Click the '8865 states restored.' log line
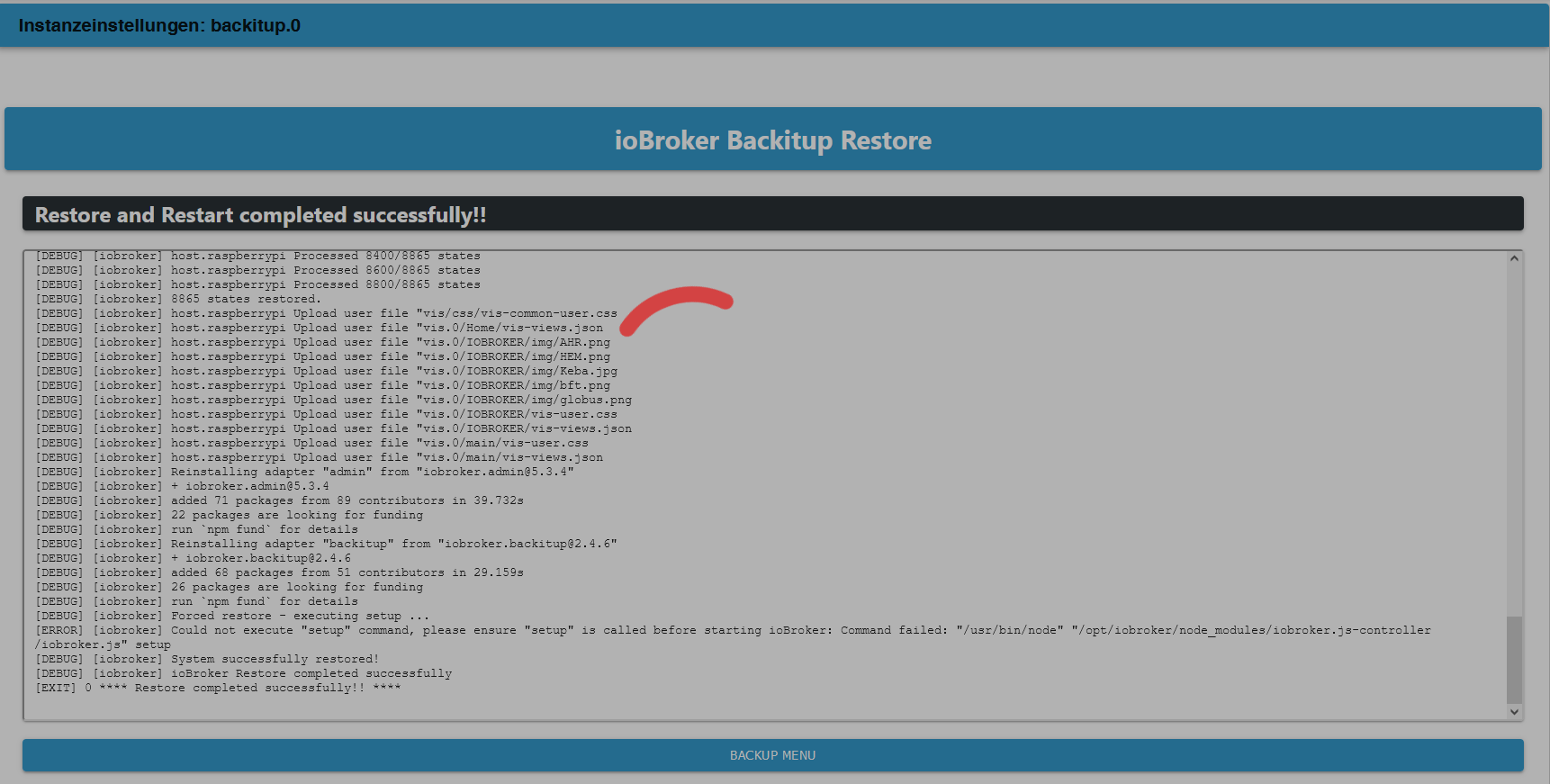 [x=178, y=299]
